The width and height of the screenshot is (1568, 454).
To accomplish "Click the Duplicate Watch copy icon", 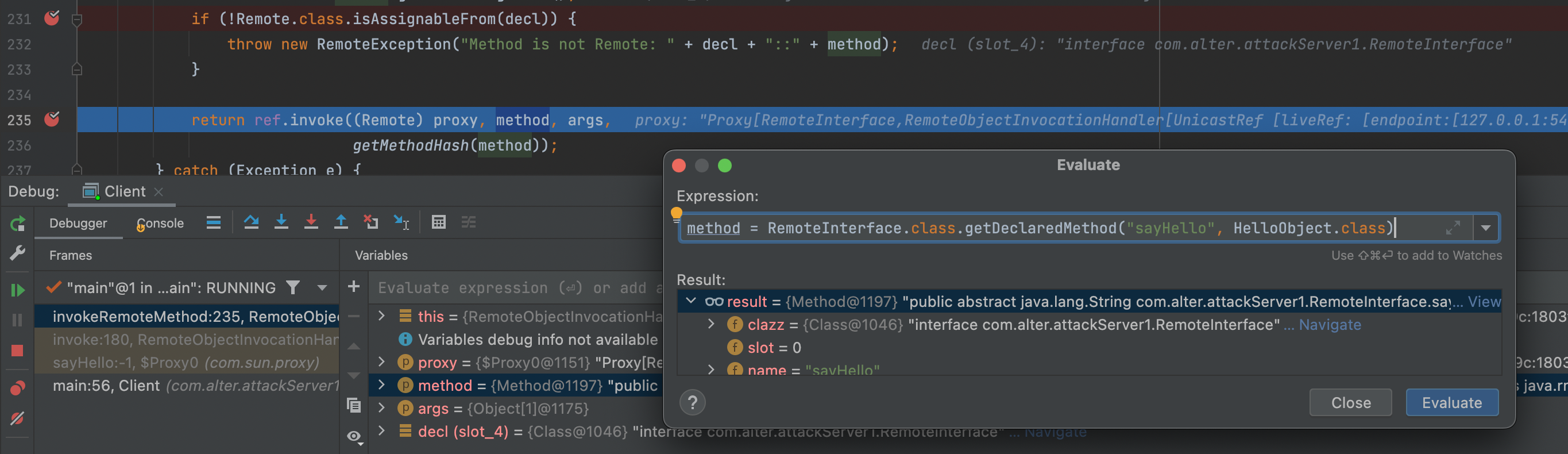I will [x=354, y=405].
